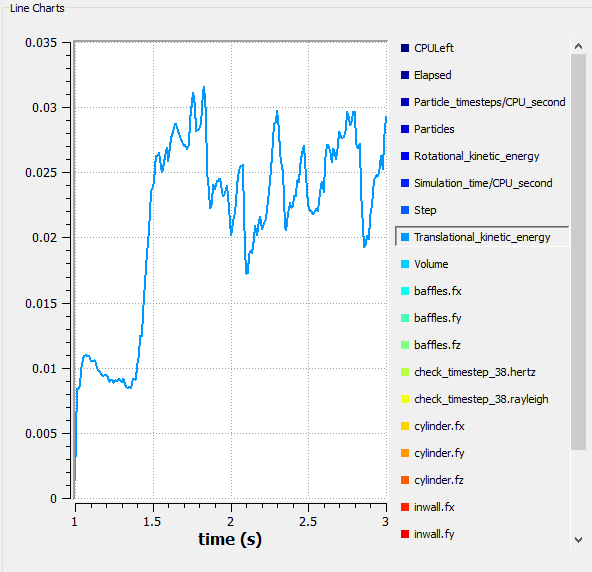Click the time (s) axis label
The height and width of the screenshot is (572, 592).
tap(230, 539)
